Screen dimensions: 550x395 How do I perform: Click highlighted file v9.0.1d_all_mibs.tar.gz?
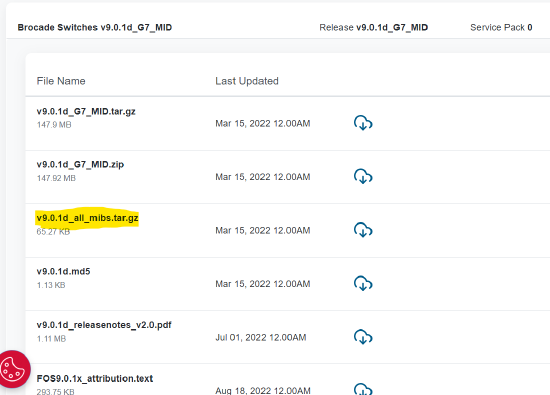(87, 218)
